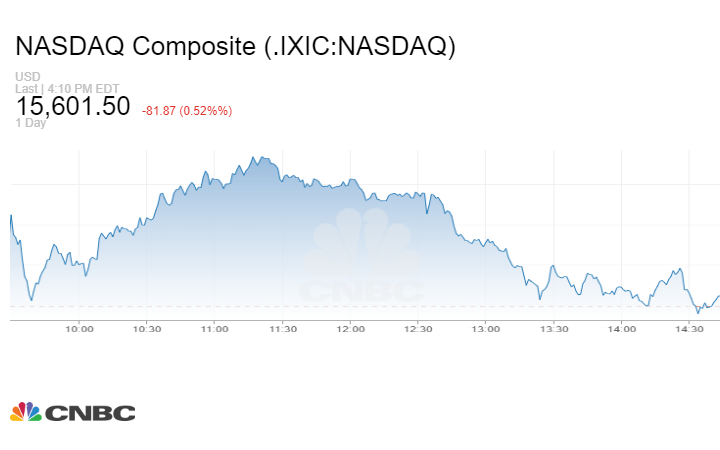Select the 13:30 time axis label
The image size is (720, 450).
point(554,328)
